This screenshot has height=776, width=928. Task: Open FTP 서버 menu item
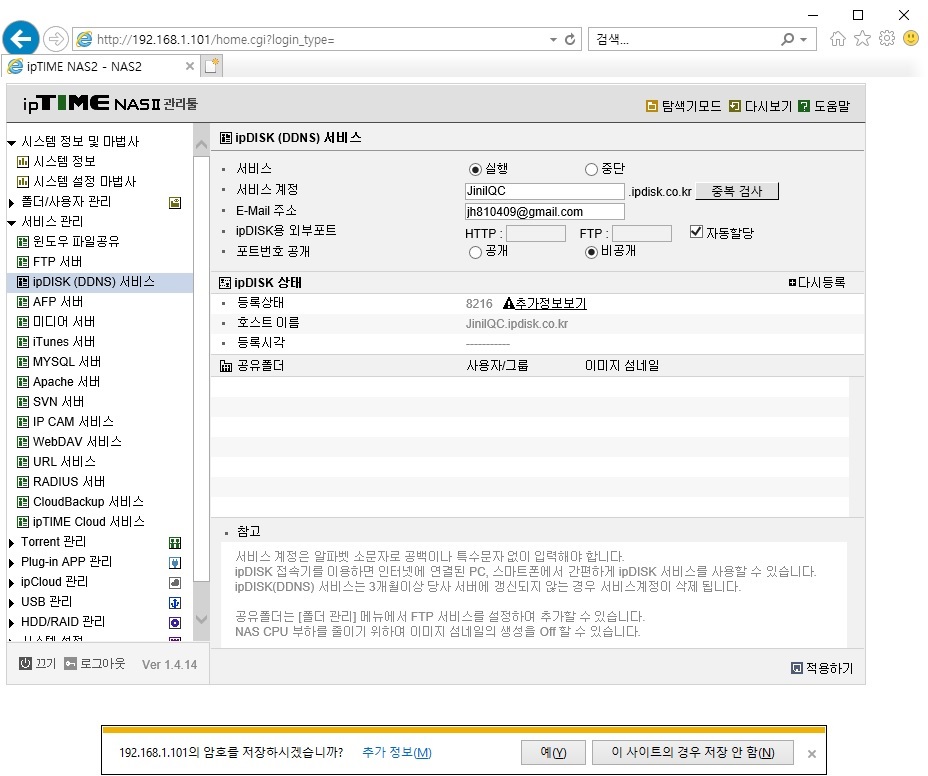click(57, 262)
